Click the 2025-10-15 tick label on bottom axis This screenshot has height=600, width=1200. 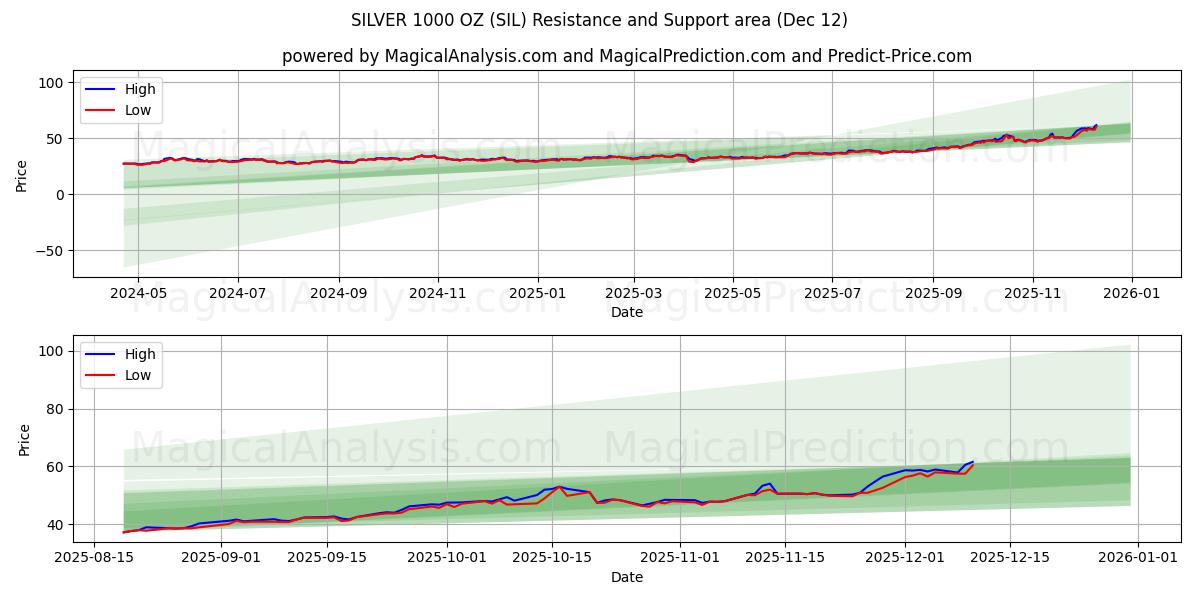(551, 557)
